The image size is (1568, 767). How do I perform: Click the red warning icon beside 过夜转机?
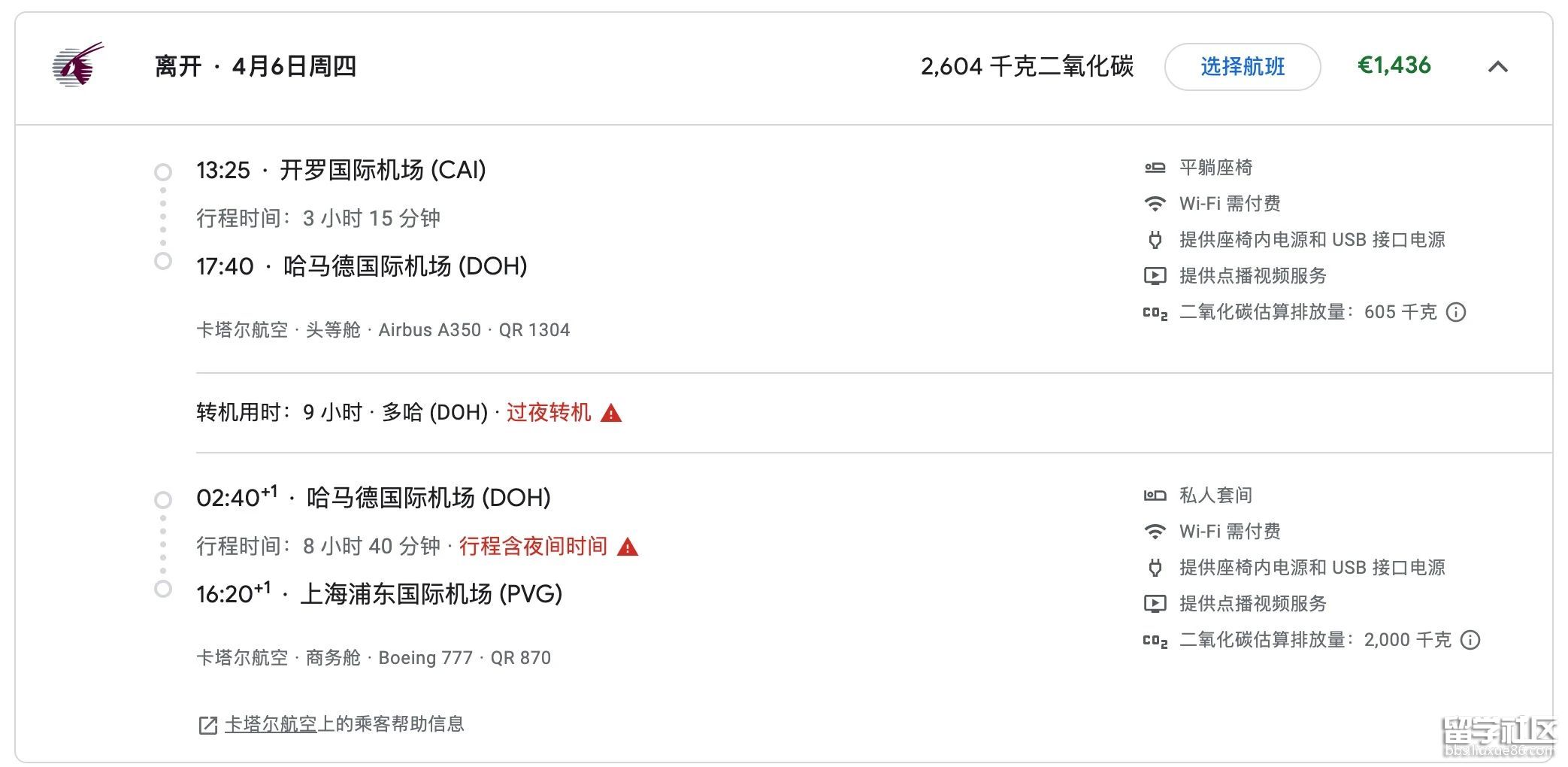(611, 413)
